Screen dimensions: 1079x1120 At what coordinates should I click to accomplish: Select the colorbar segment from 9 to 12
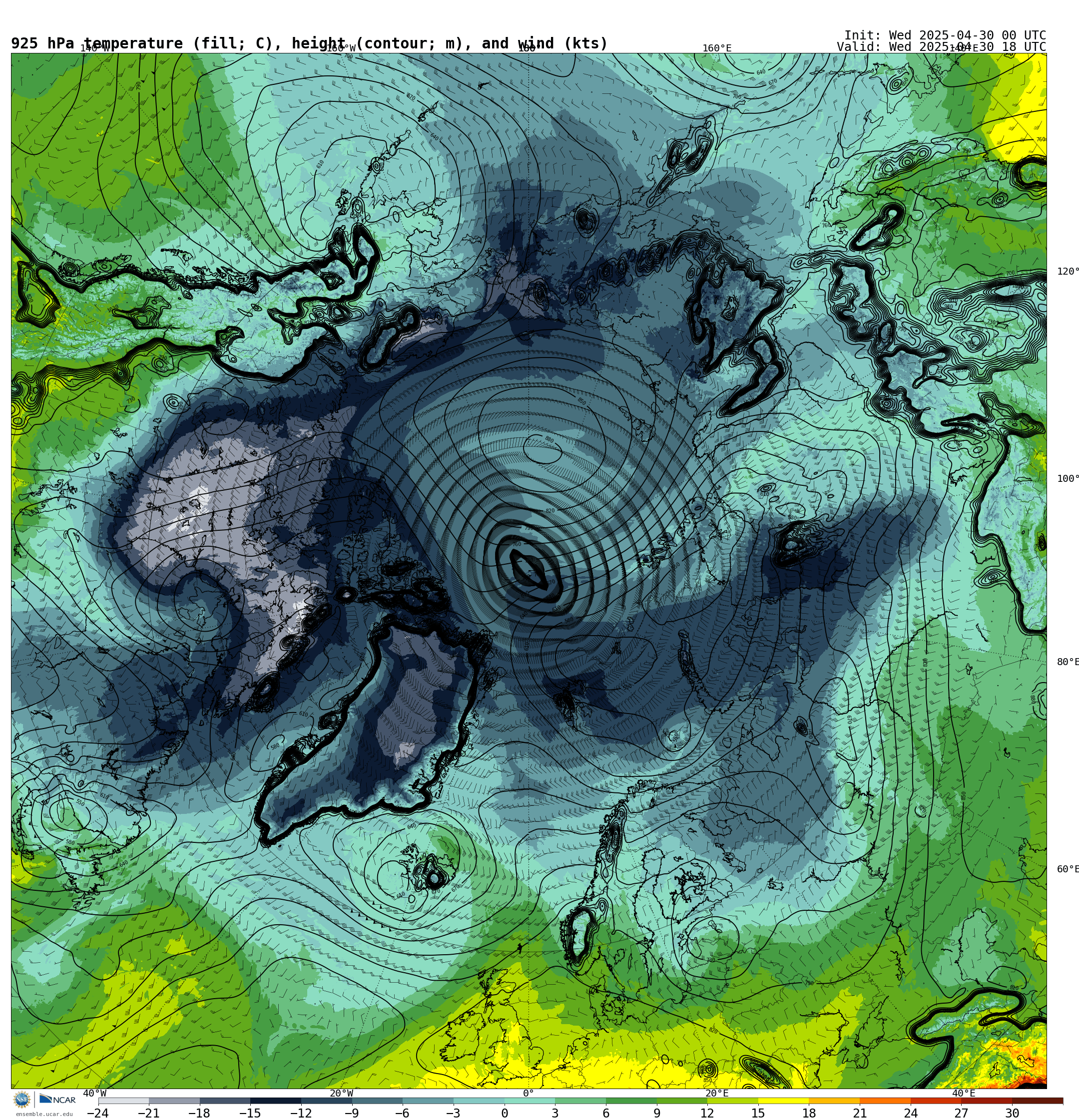click(681, 1101)
